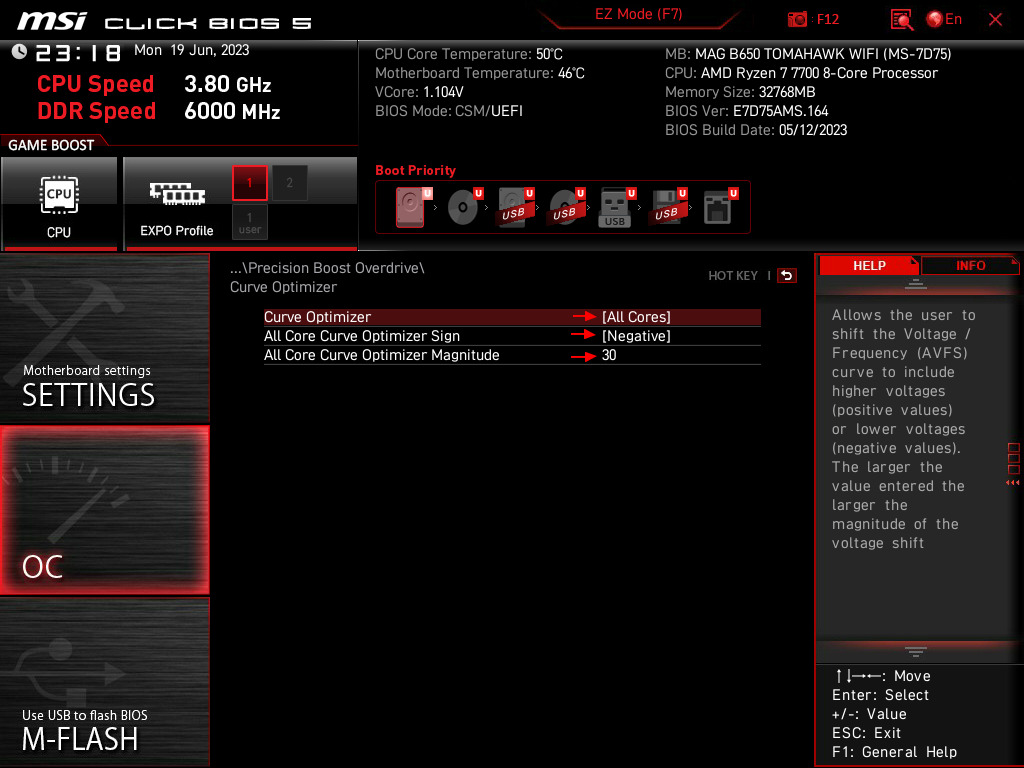
Task: Click the date Mon 19 Jun, 2023
Action: tap(191, 50)
